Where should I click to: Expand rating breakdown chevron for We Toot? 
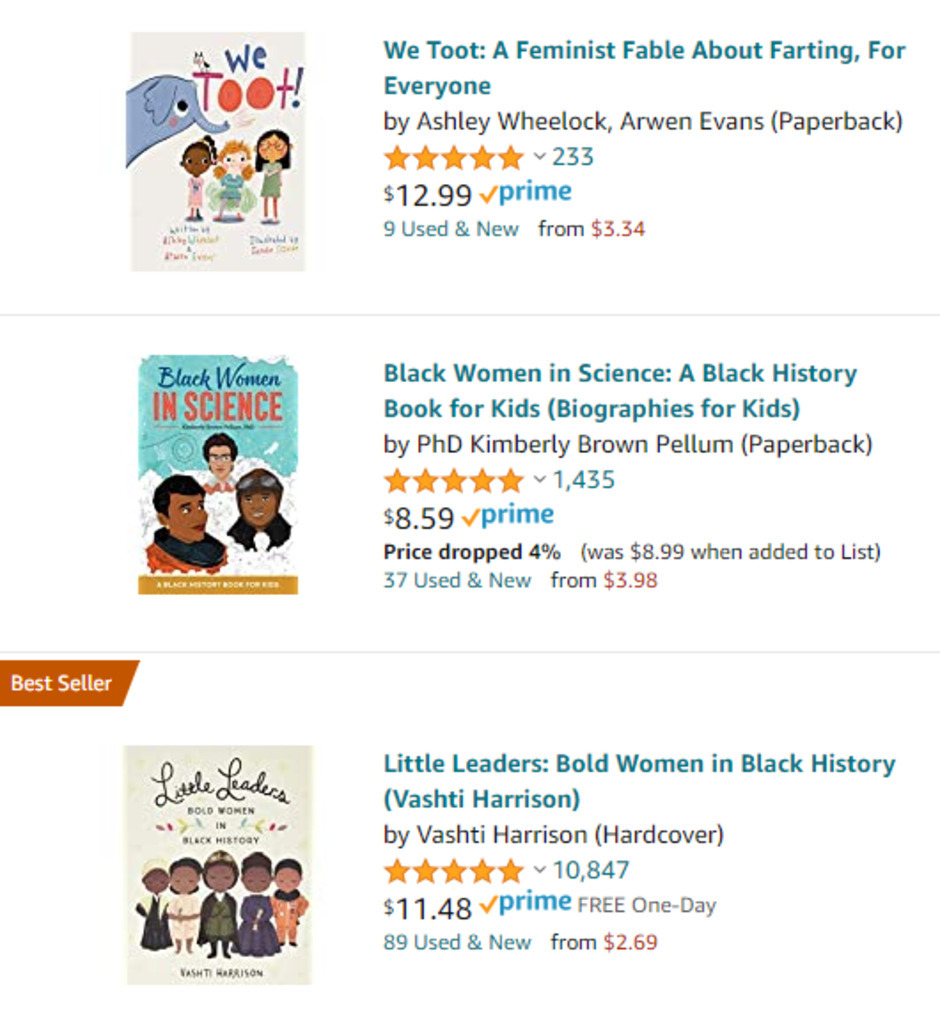539,157
